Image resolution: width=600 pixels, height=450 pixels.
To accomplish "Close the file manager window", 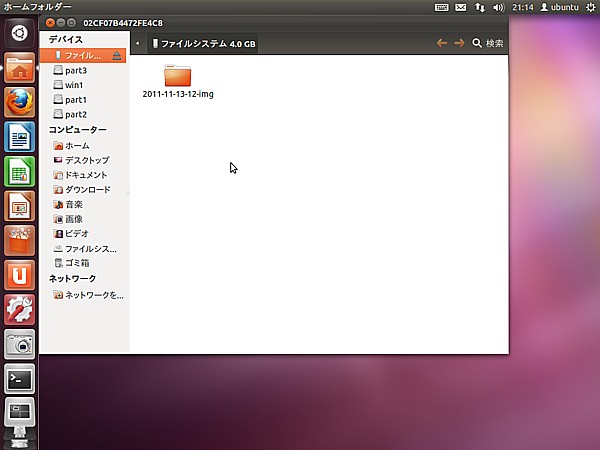I will pos(50,23).
